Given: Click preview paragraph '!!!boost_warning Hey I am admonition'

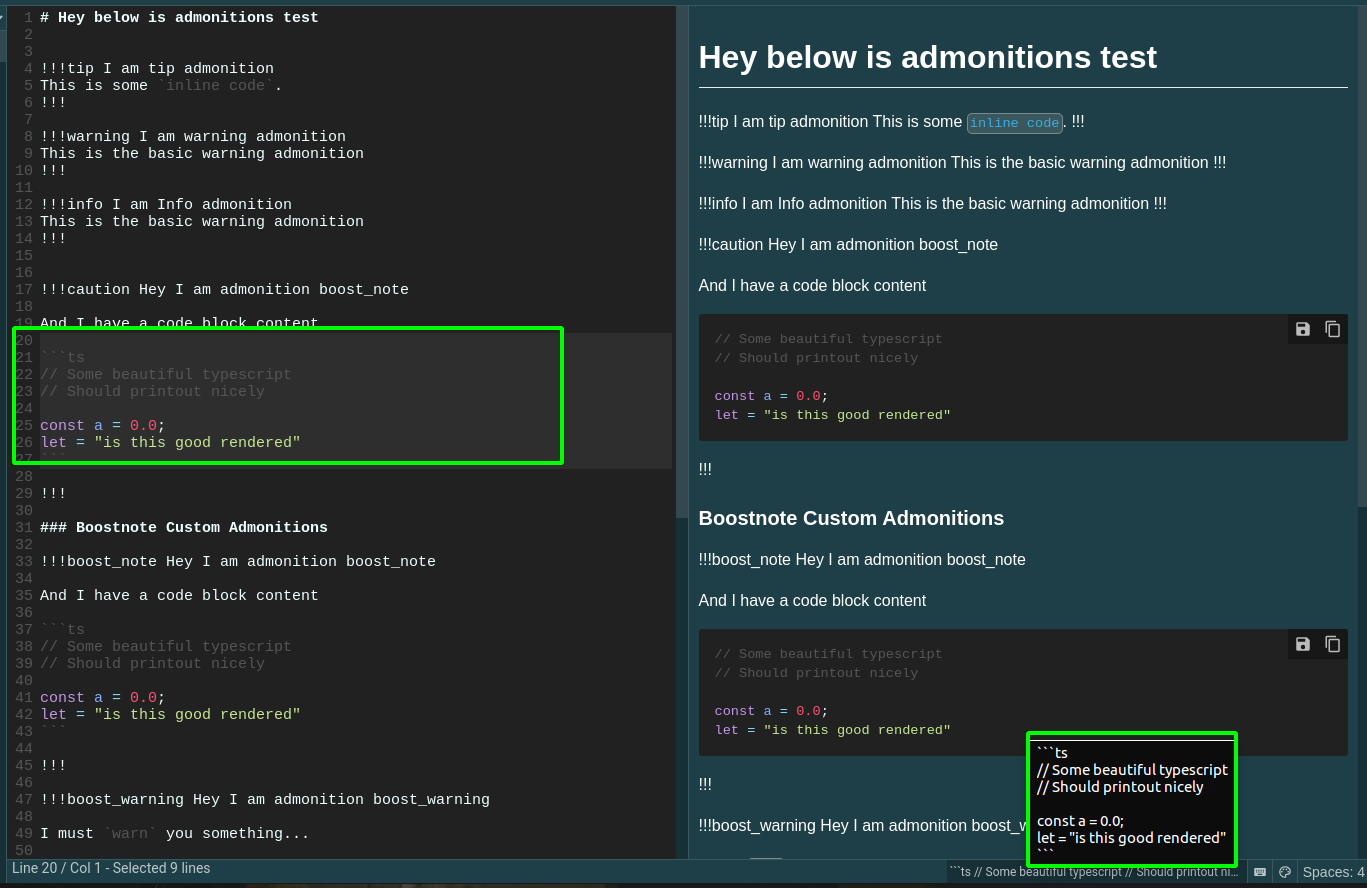Looking at the screenshot, I should point(862,825).
